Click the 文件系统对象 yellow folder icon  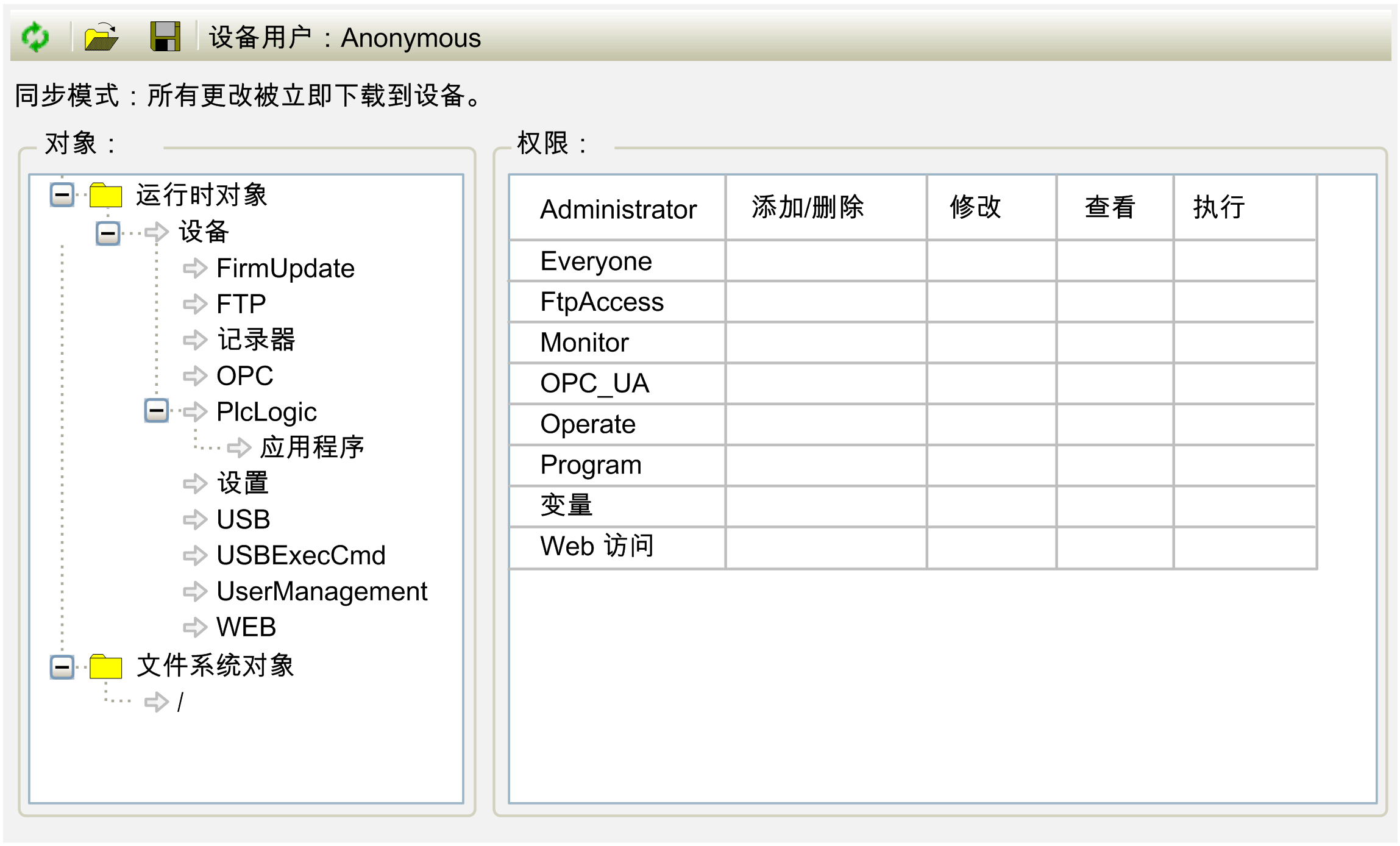coord(105,667)
